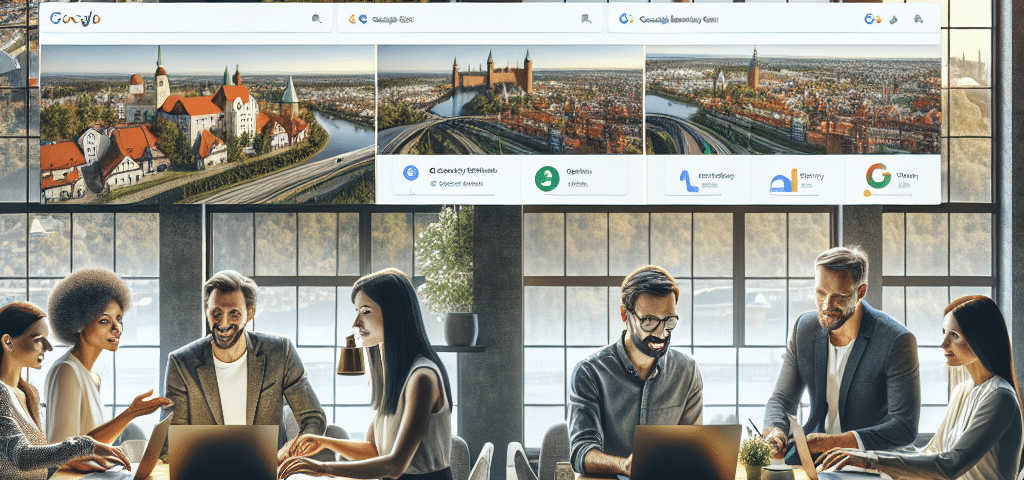
Task: Click the blue-orange icon in the right of the third bar
Action: [x=872, y=19]
